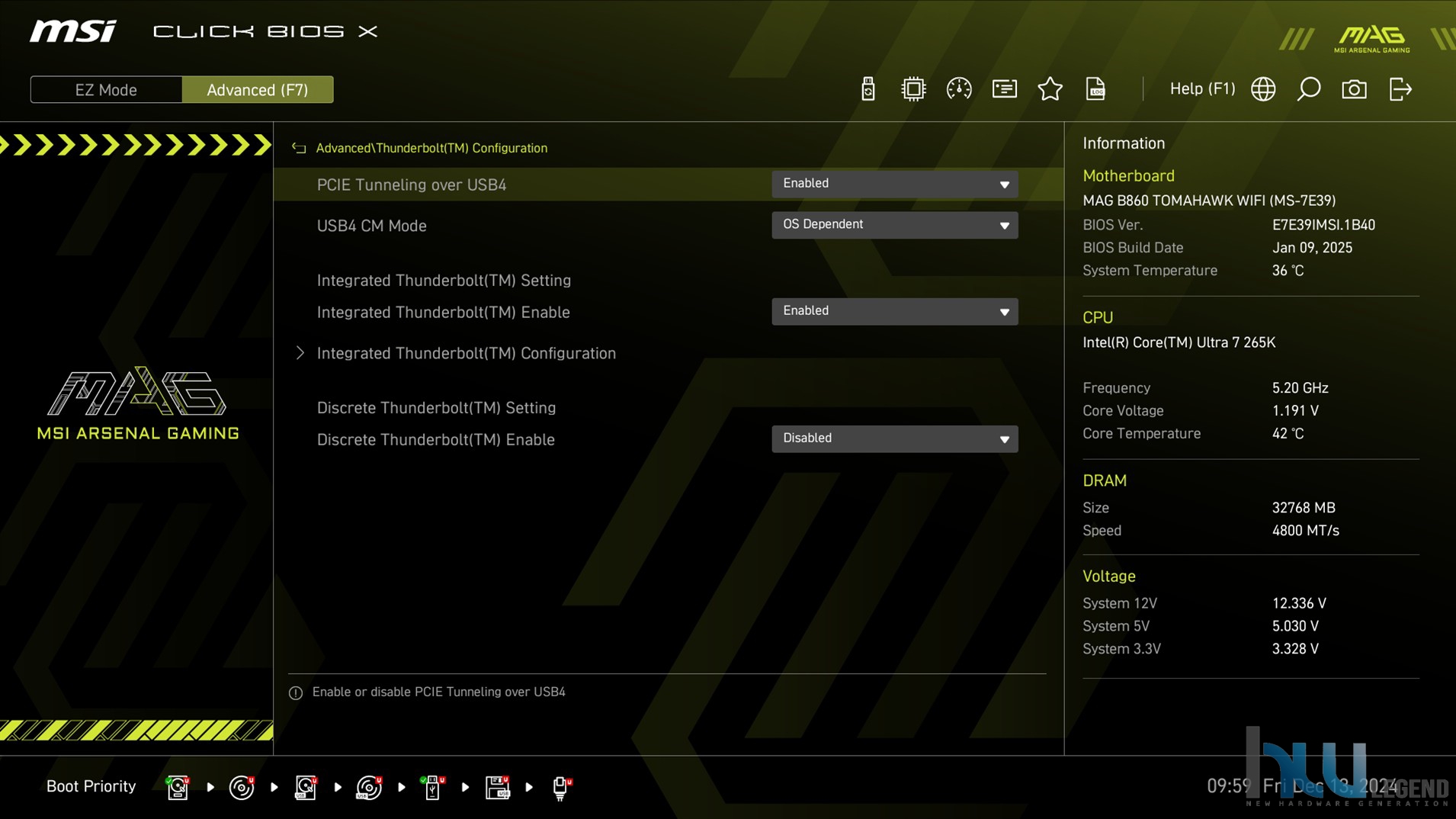Select Discrete Thunderbolt(TM) Enable label

pyautogui.click(x=435, y=439)
